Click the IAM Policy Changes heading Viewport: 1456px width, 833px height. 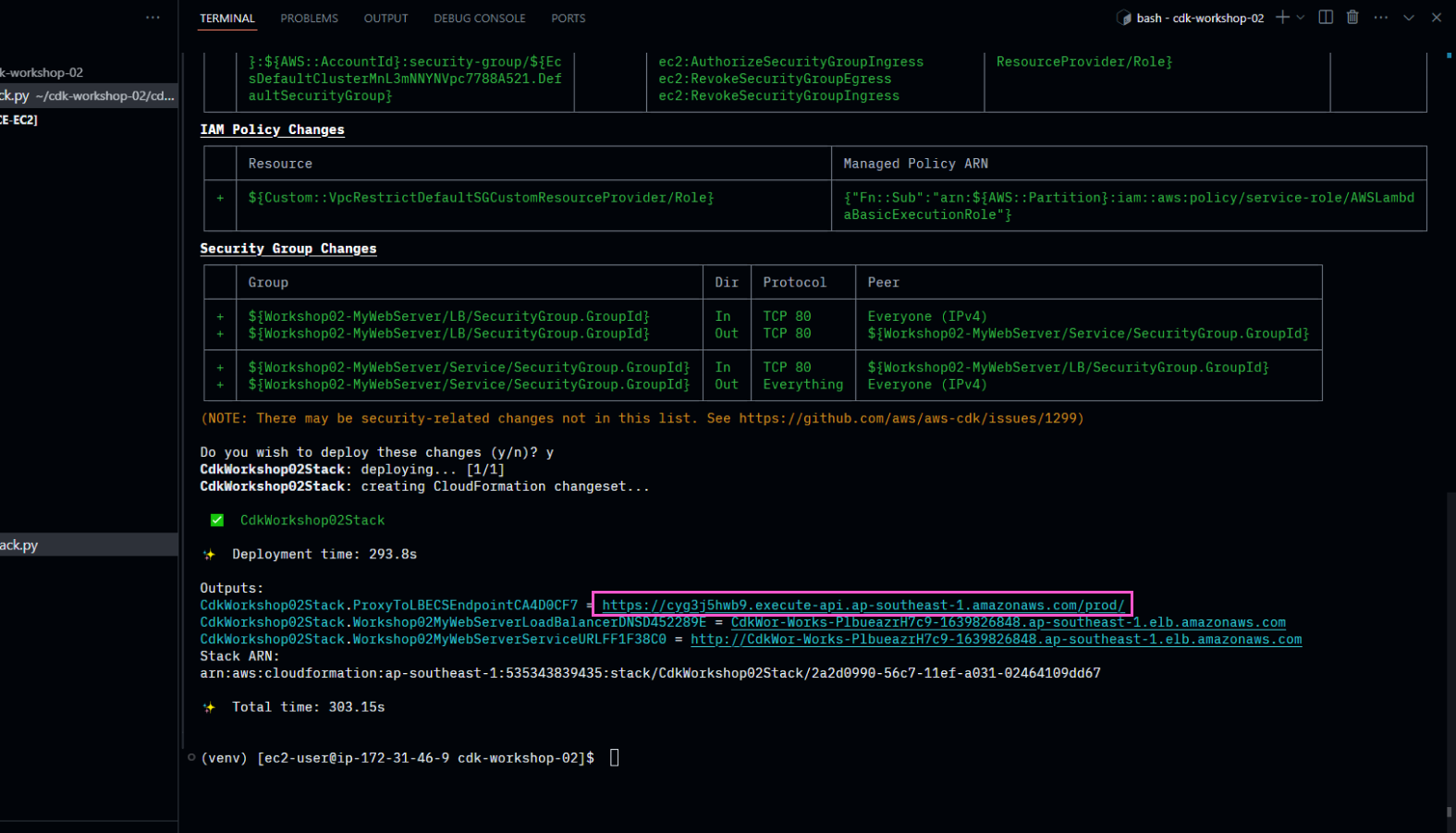pyautogui.click(x=272, y=130)
